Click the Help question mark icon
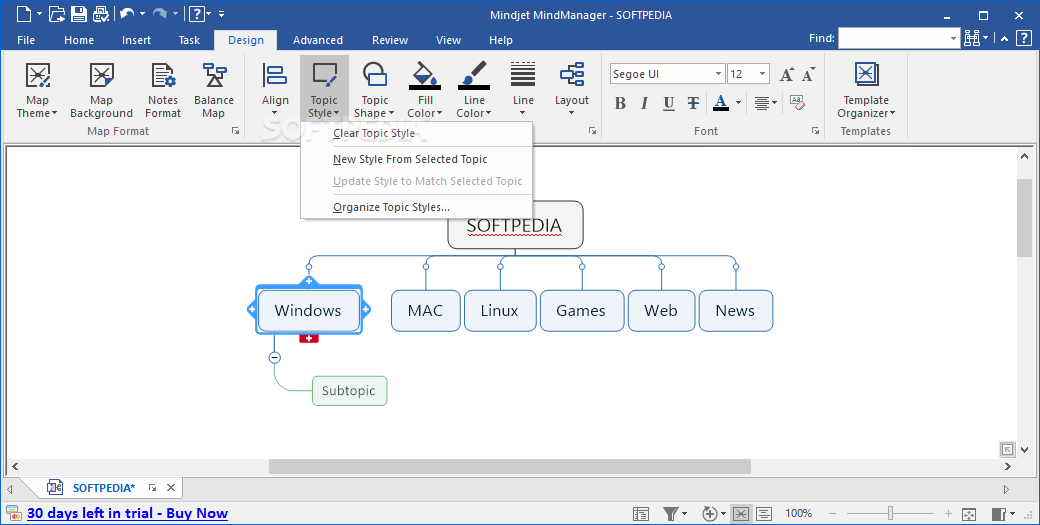The image size is (1040, 525). tap(196, 13)
